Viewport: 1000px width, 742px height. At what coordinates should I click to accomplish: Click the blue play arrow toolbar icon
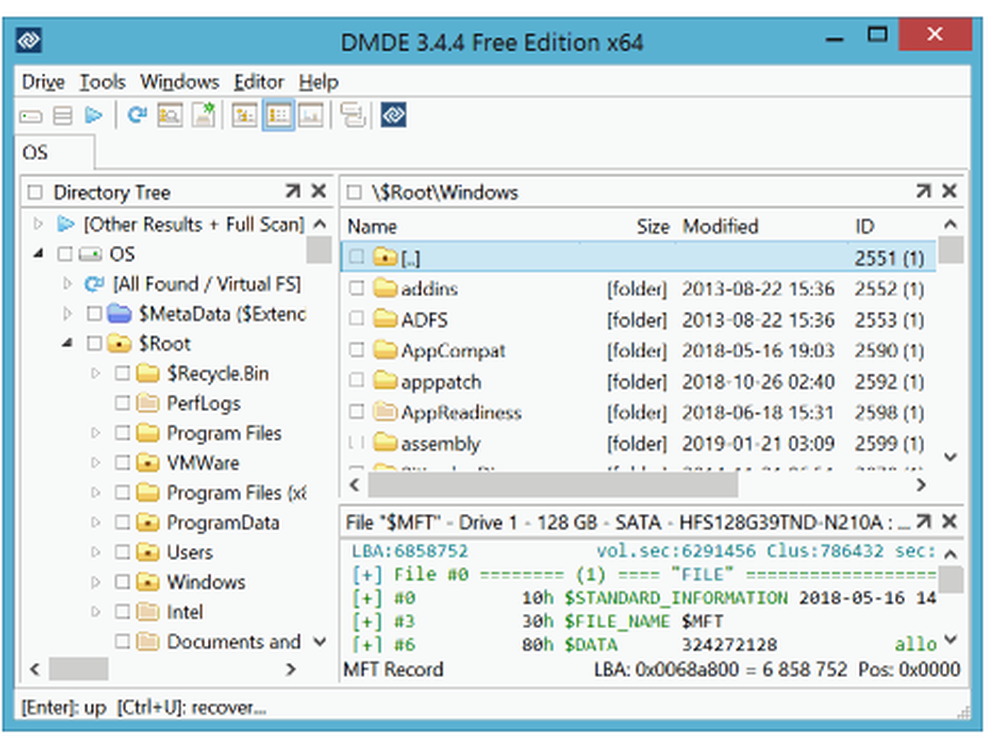[x=94, y=115]
